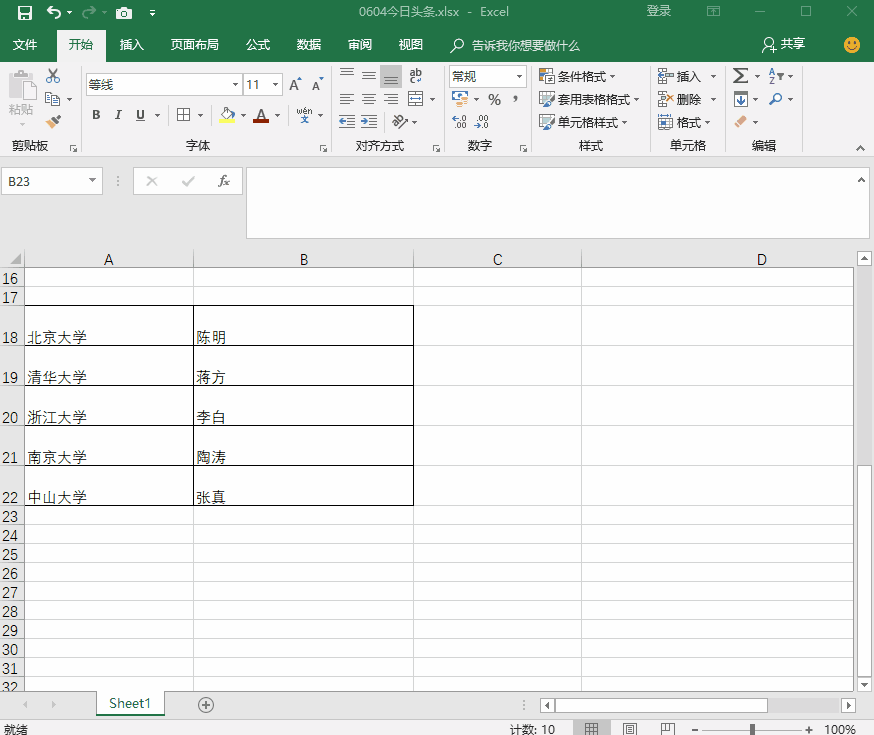
Task: Select the Sheet1 tab
Action: [x=130, y=704]
